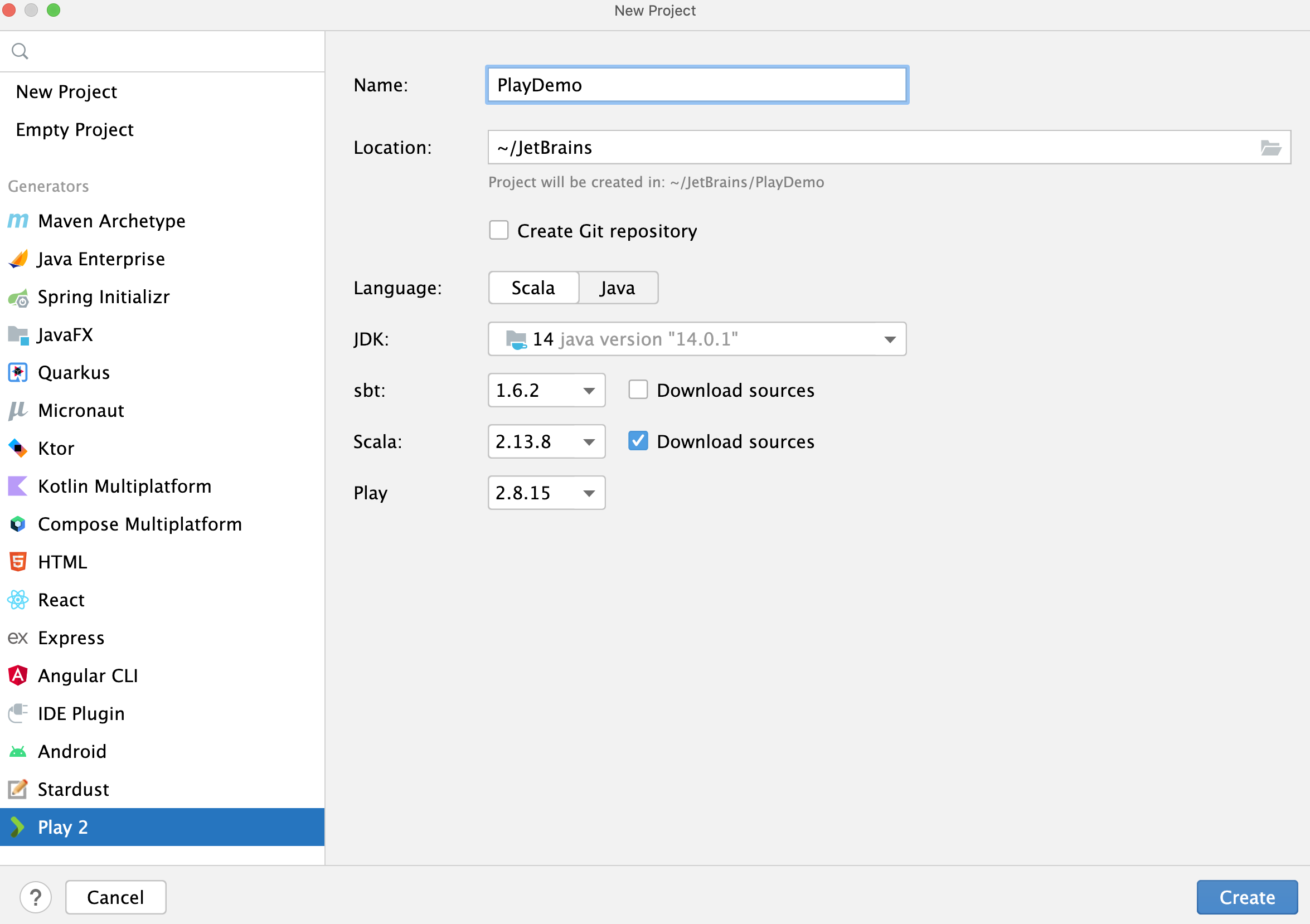The image size is (1310, 924).
Task: Choose Kotlin Multiplatform generator label
Action: [x=125, y=487]
